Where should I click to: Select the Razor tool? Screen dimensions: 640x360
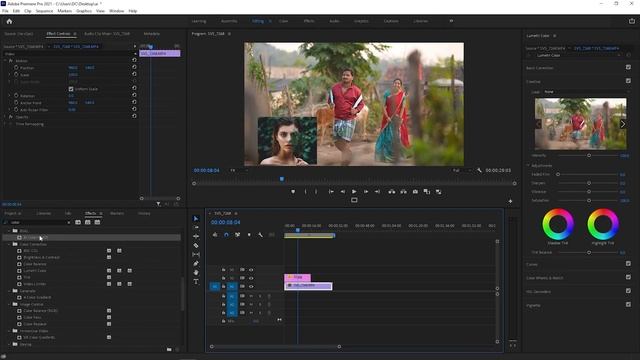196,245
